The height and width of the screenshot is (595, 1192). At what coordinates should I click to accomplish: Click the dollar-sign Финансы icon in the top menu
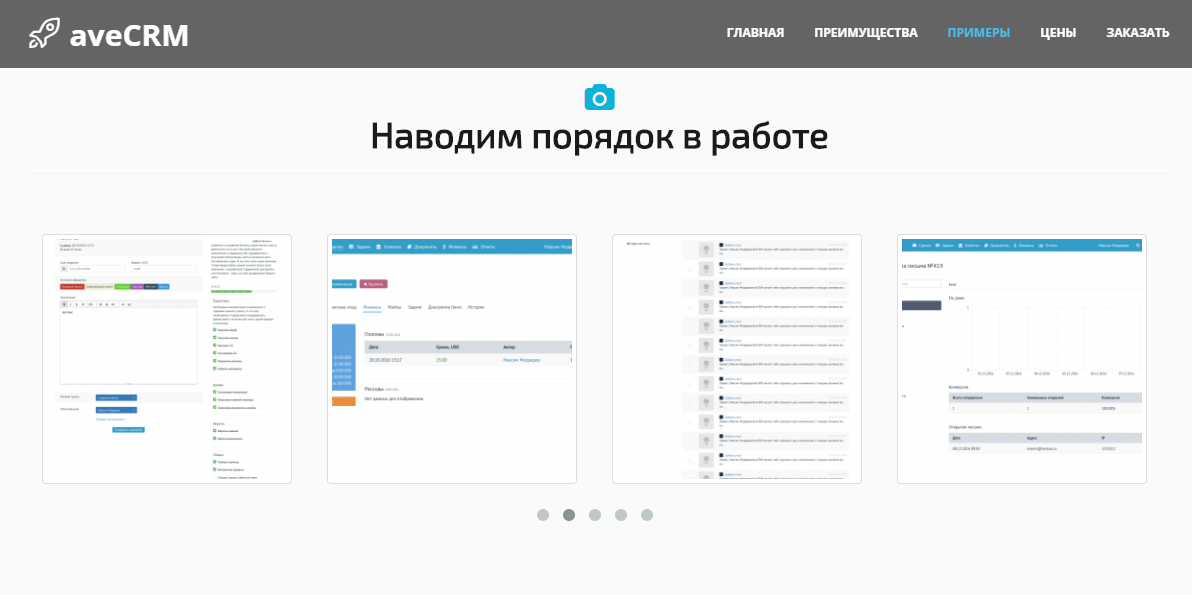pyautogui.click(x=444, y=247)
